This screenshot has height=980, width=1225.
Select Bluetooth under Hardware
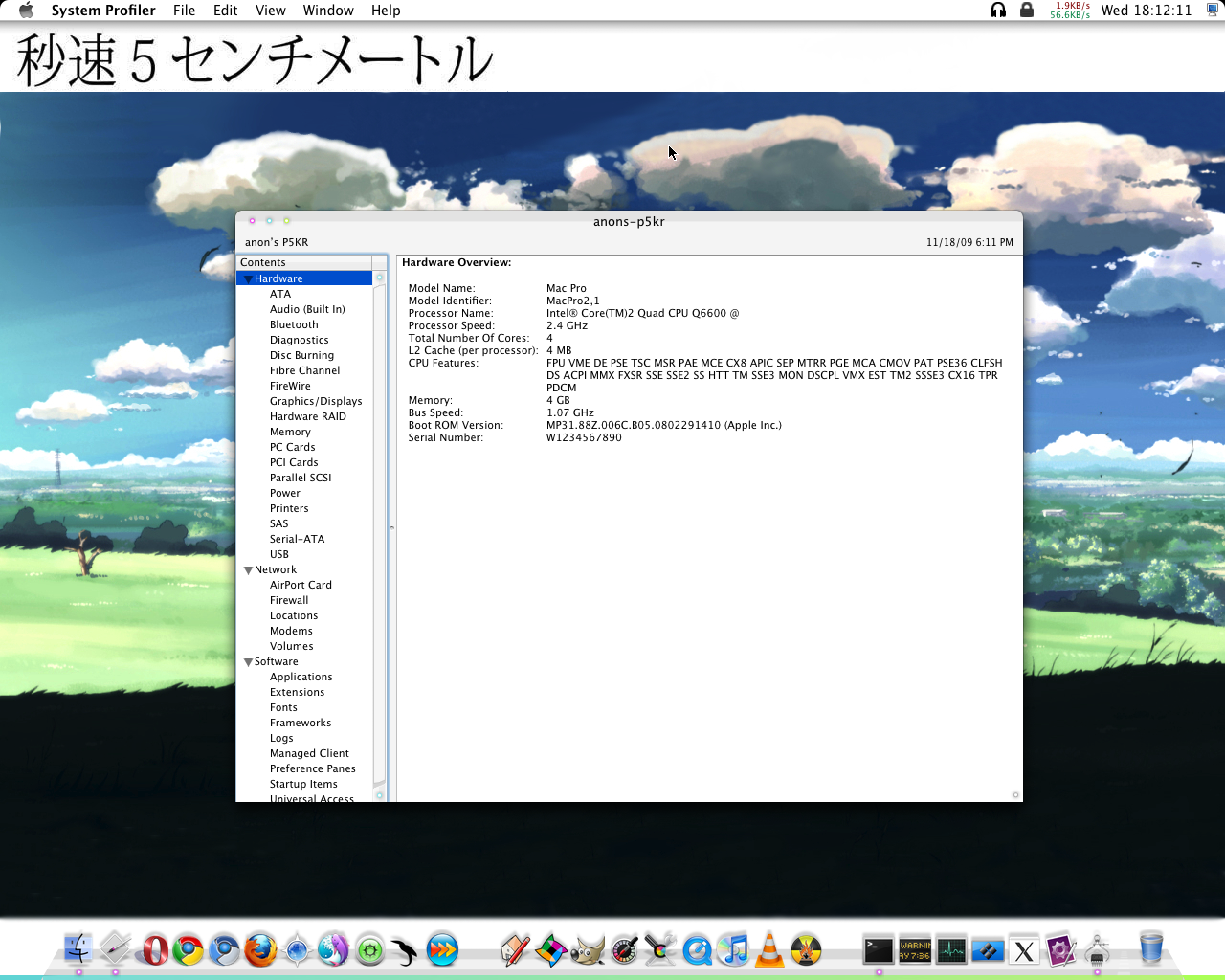point(294,324)
